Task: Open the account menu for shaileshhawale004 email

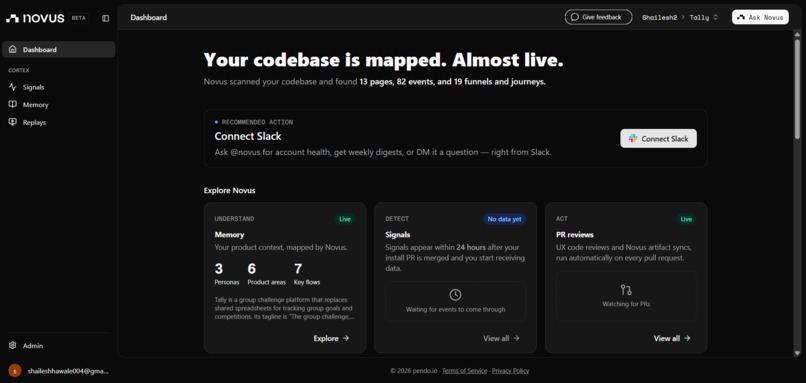Action: [59, 371]
